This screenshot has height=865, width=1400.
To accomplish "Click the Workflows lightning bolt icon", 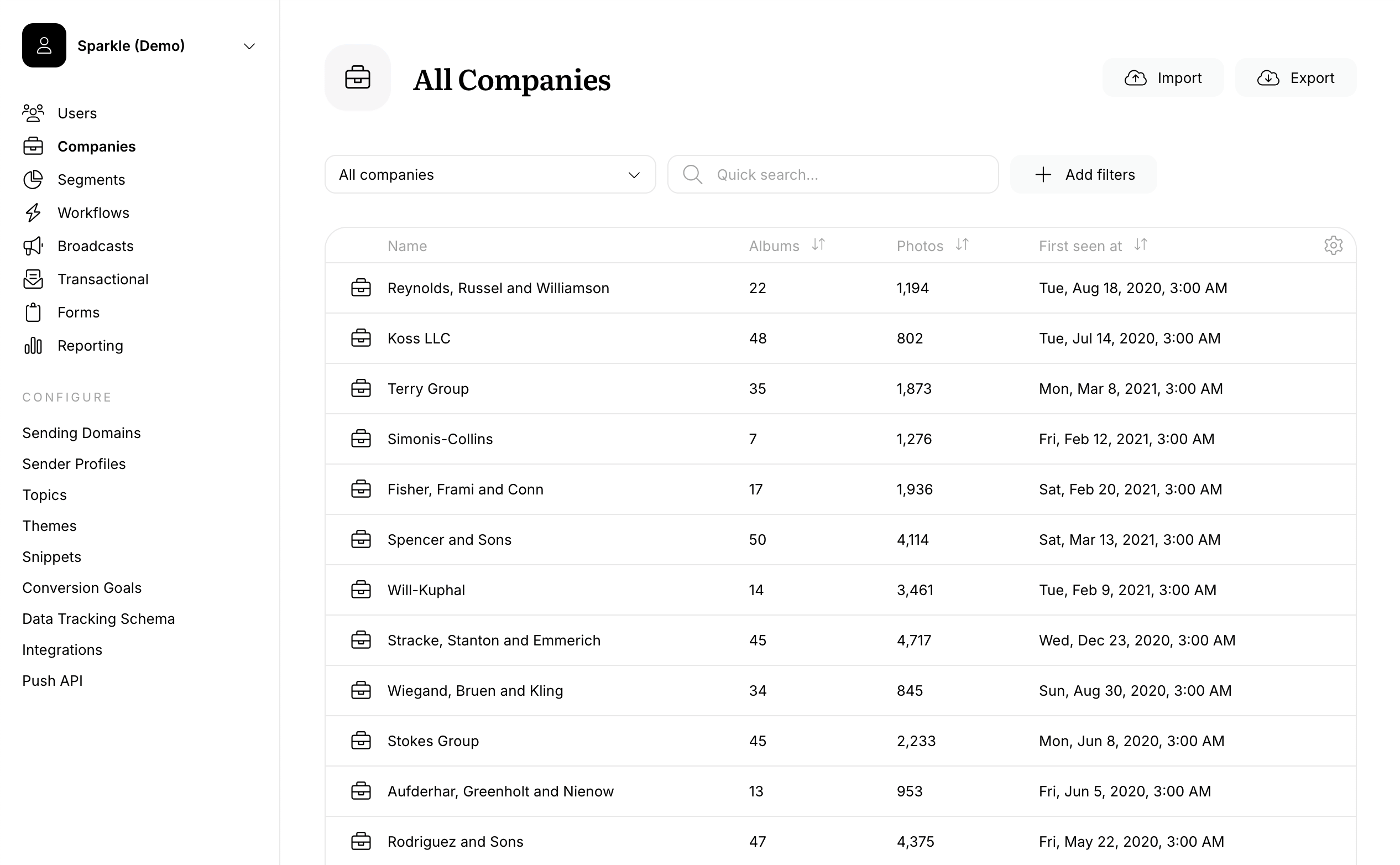I will click(x=33, y=212).
